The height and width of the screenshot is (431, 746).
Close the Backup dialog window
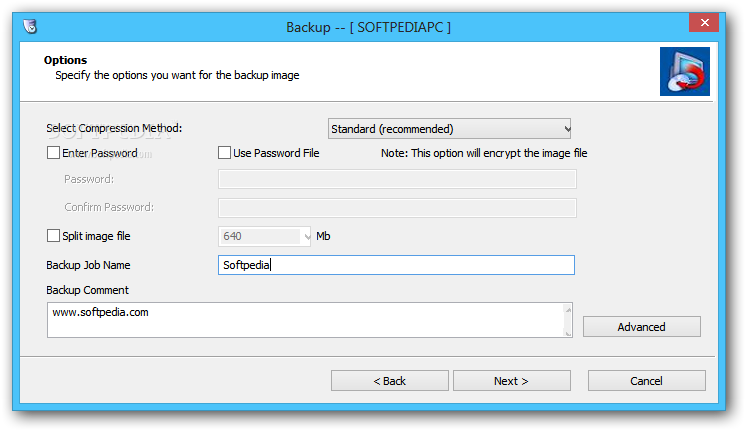pyautogui.click(x=704, y=22)
